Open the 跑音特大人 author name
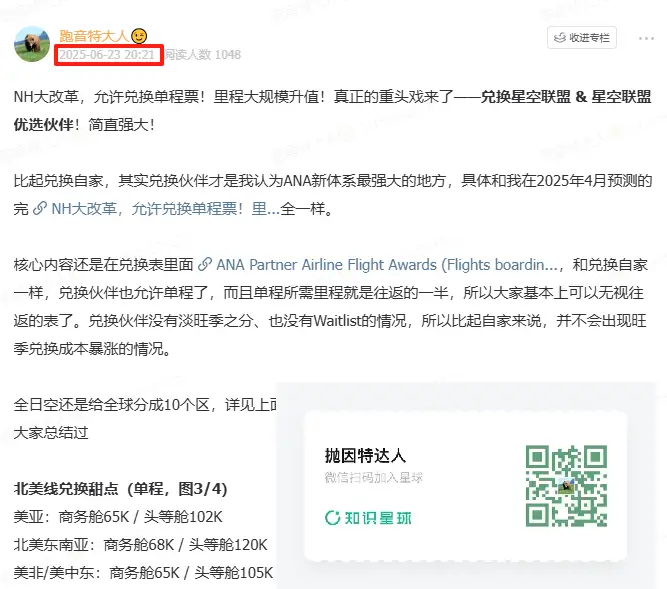This screenshot has width=667, height=589. (x=93, y=36)
